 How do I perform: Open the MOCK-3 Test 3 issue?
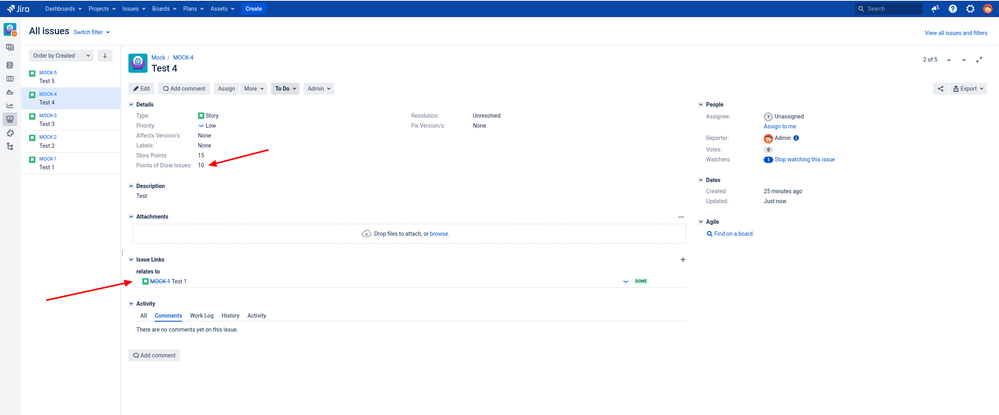(70, 120)
